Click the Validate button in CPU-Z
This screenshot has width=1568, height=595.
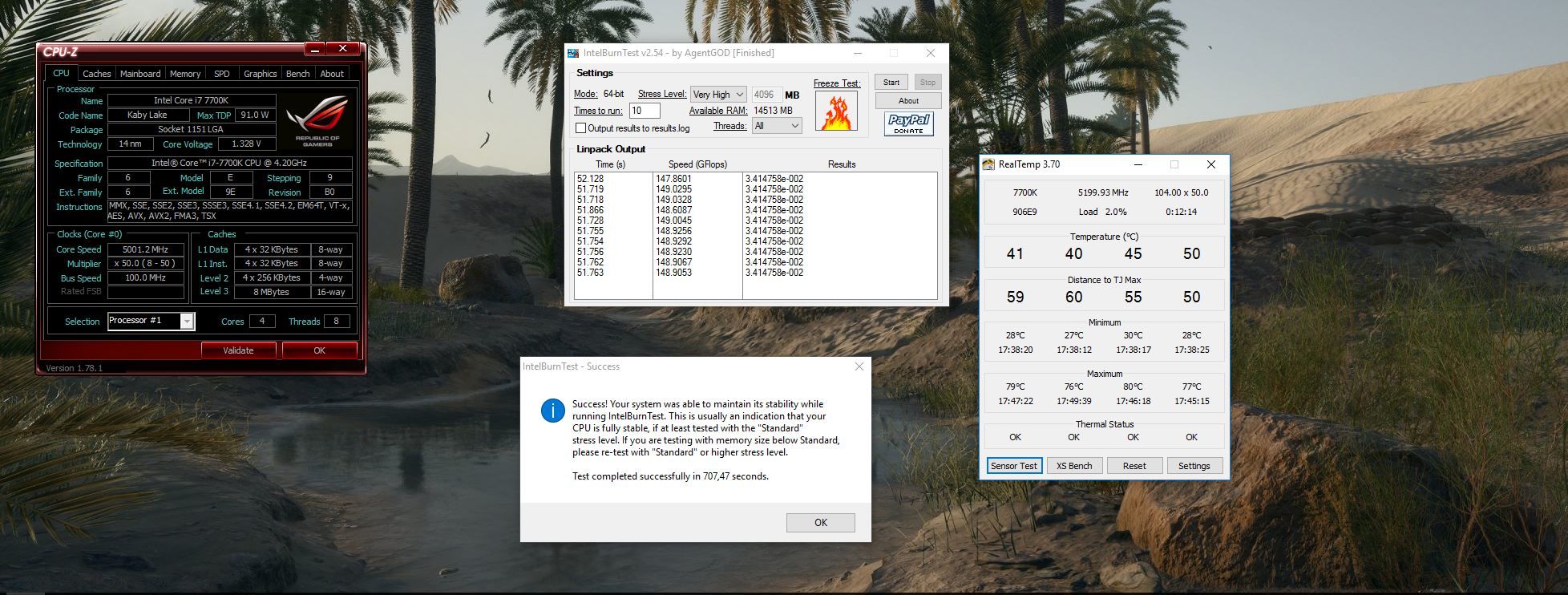point(238,350)
